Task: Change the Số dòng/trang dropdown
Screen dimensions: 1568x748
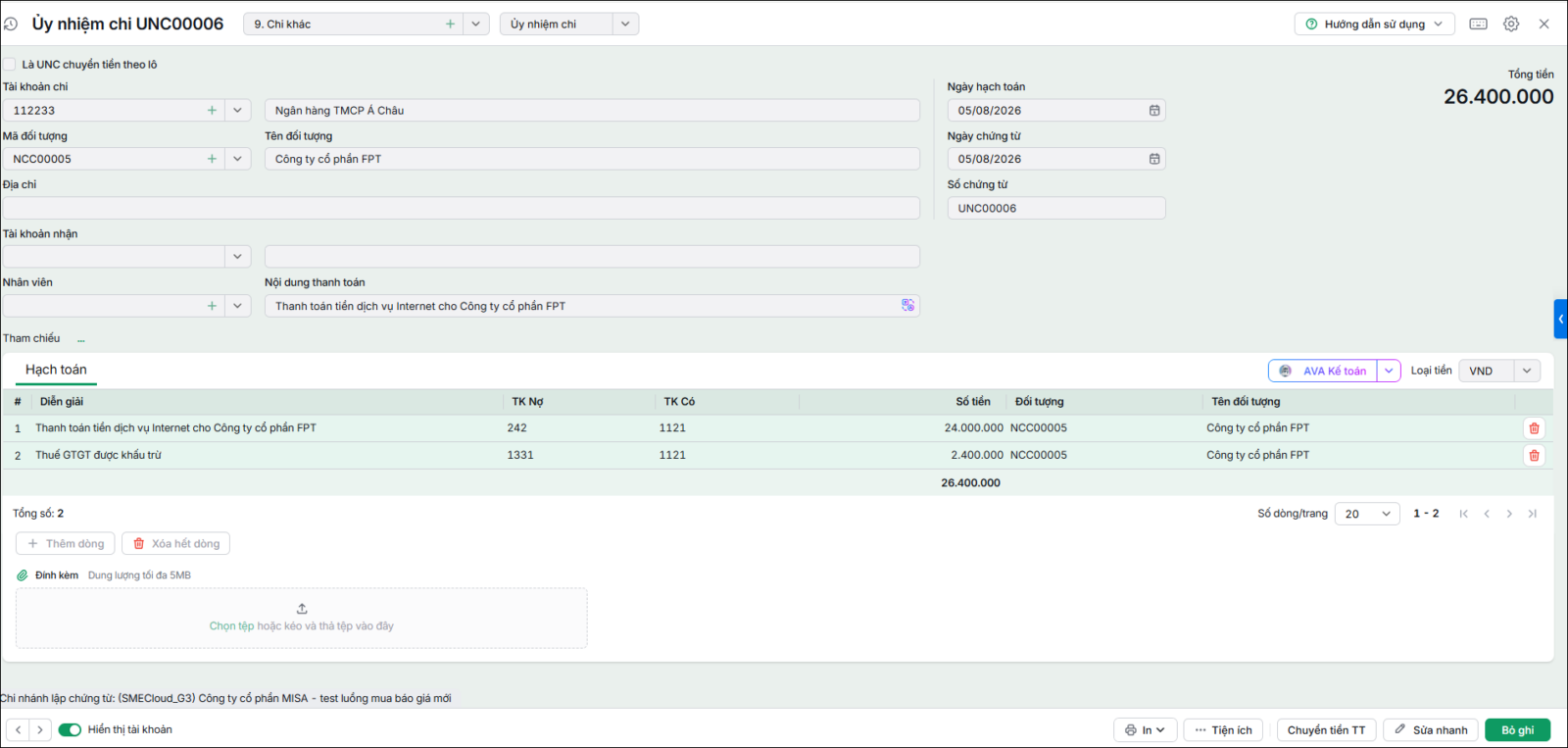Action: 1367,514
